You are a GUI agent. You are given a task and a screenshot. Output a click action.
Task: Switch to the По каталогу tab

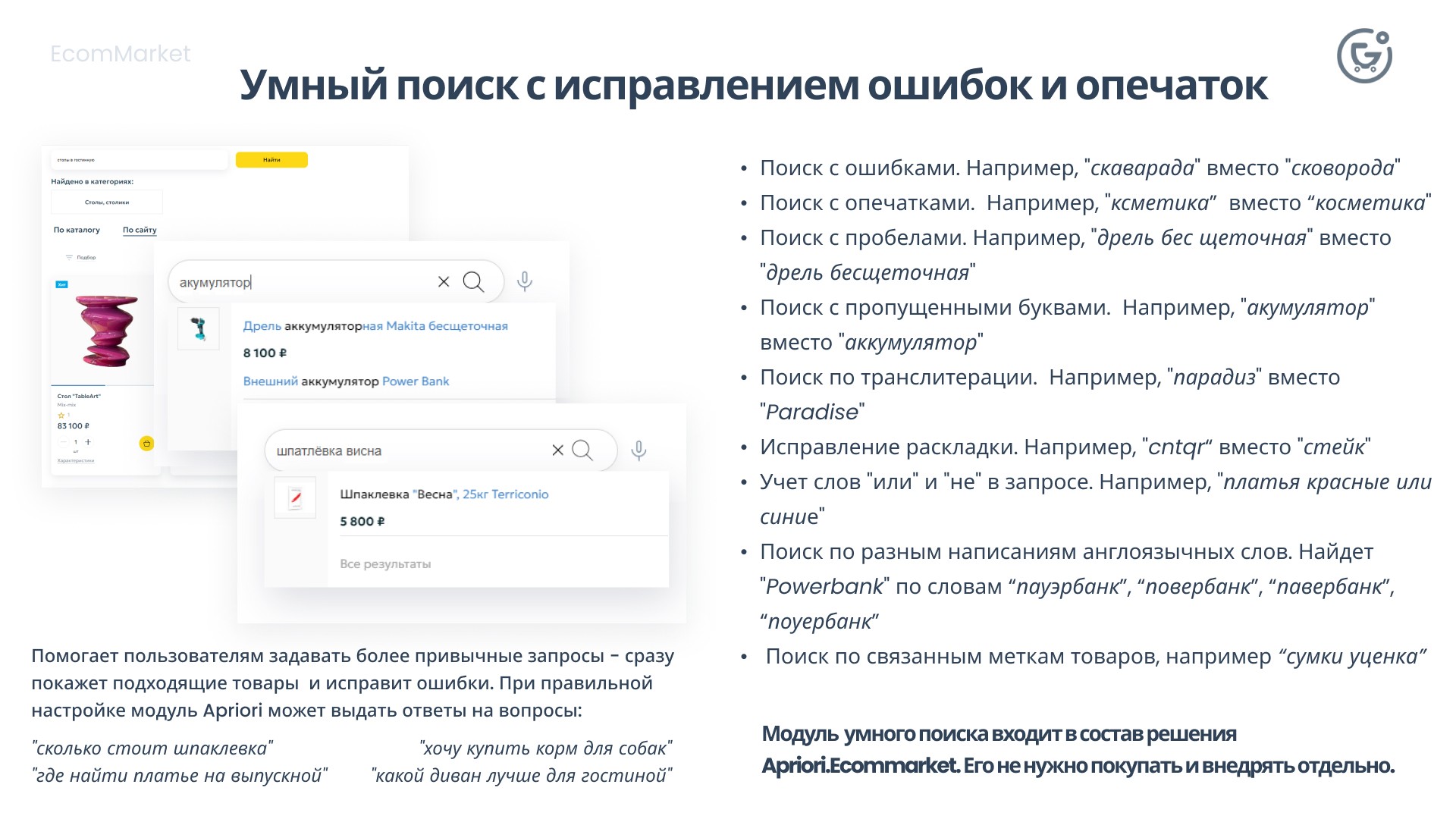click(77, 230)
